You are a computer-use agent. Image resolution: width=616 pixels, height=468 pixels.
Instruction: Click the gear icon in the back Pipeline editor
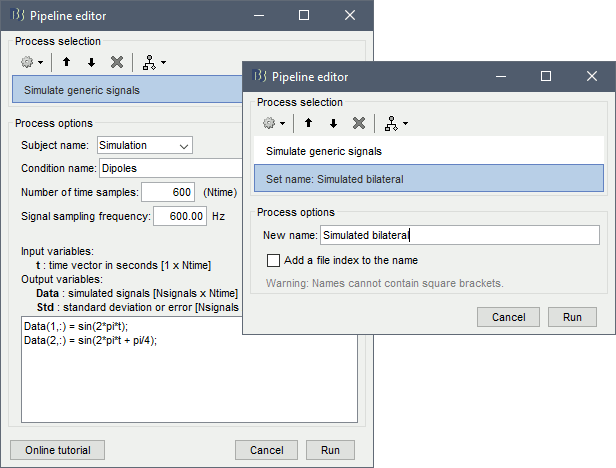[x=31, y=62]
